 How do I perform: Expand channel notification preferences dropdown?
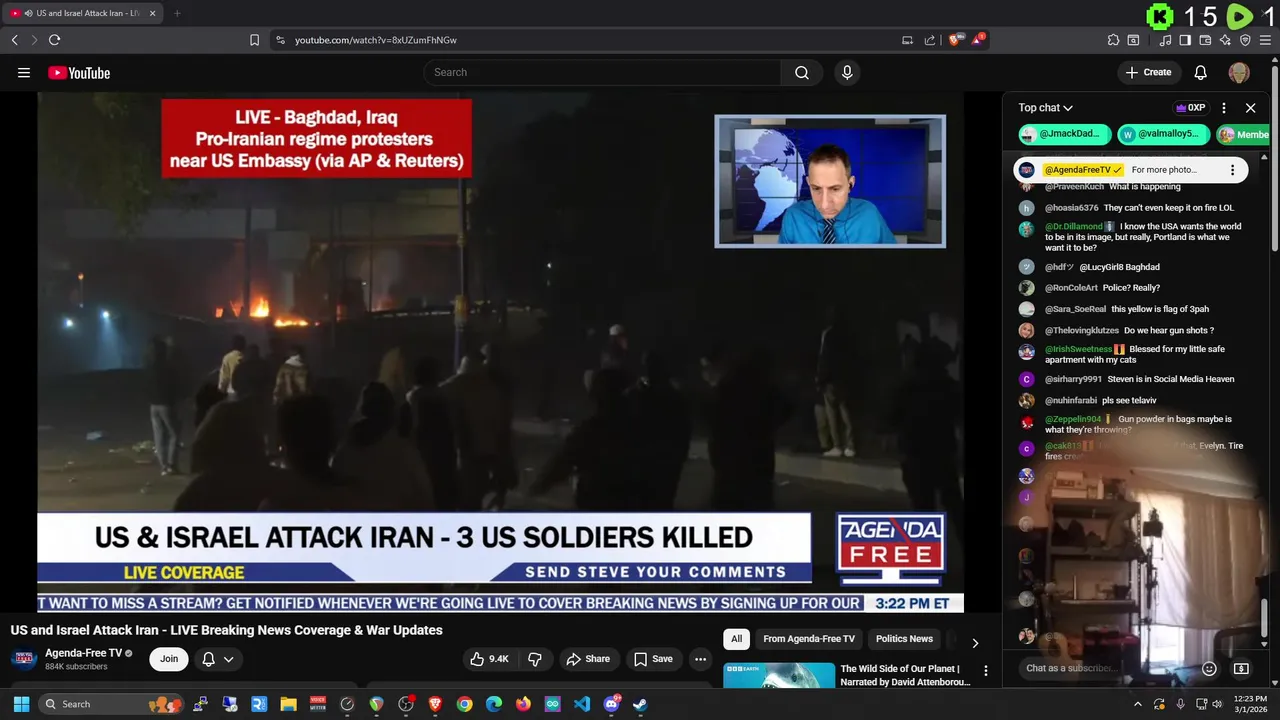[218, 659]
